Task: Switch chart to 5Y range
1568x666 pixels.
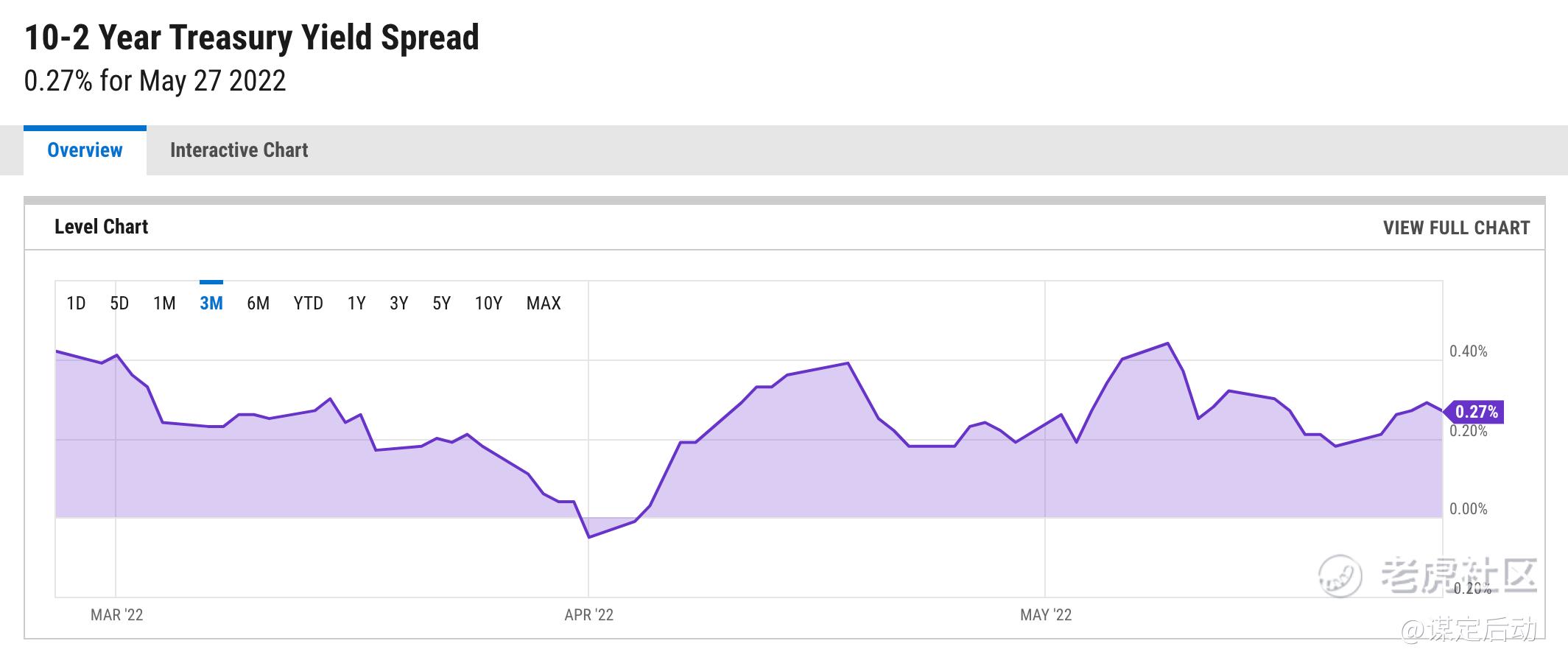Action: [x=441, y=304]
